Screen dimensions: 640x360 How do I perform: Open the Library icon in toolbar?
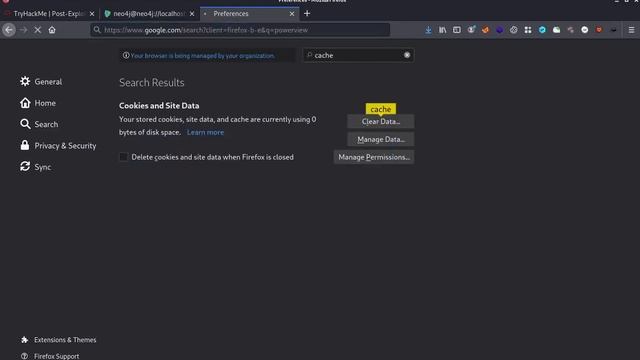(442, 30)
